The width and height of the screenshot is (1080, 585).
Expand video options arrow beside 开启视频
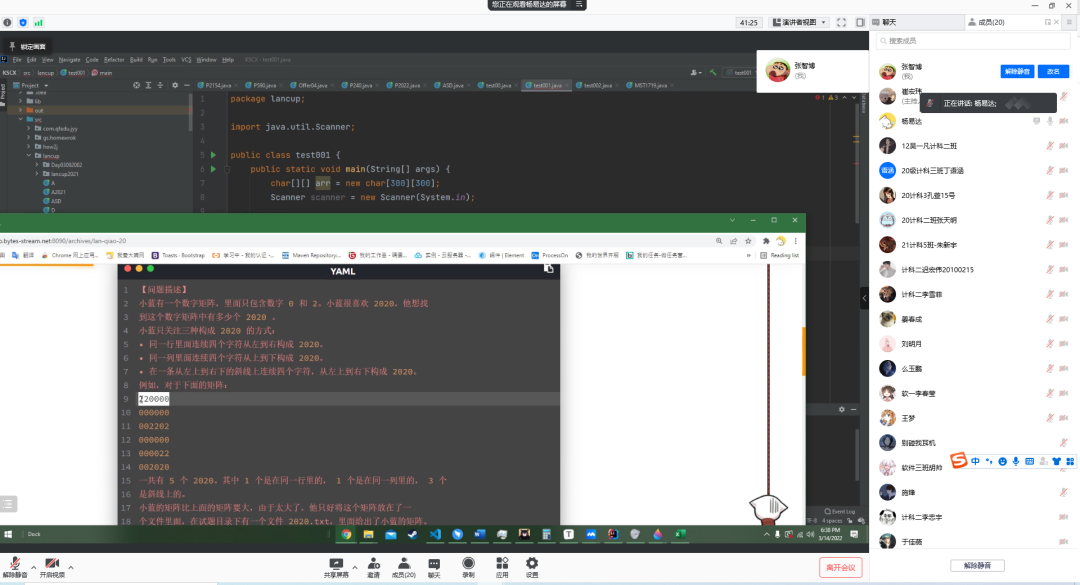coord(70,567)
